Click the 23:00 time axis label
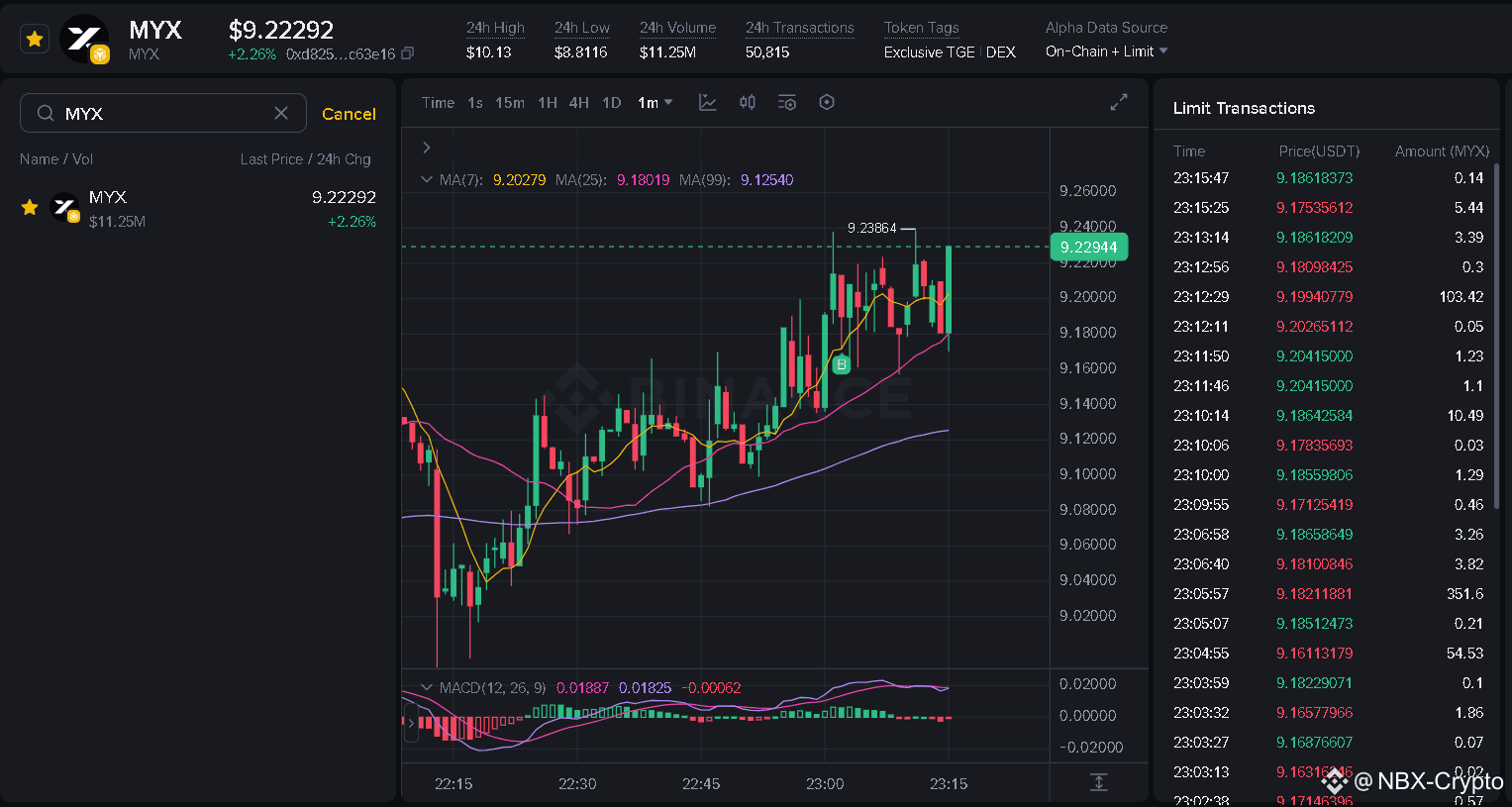This screenshot has width=1512, height=807. 825,784
